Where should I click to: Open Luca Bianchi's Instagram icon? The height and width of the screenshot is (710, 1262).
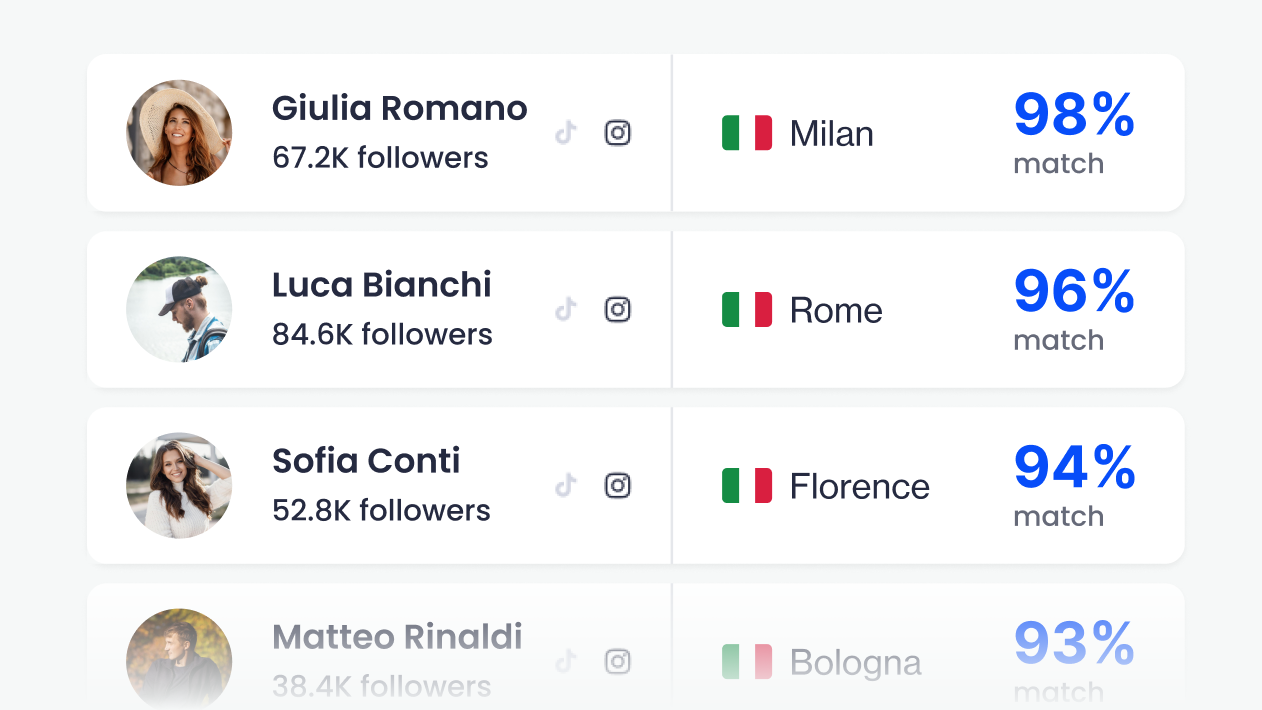click(618, 310)
